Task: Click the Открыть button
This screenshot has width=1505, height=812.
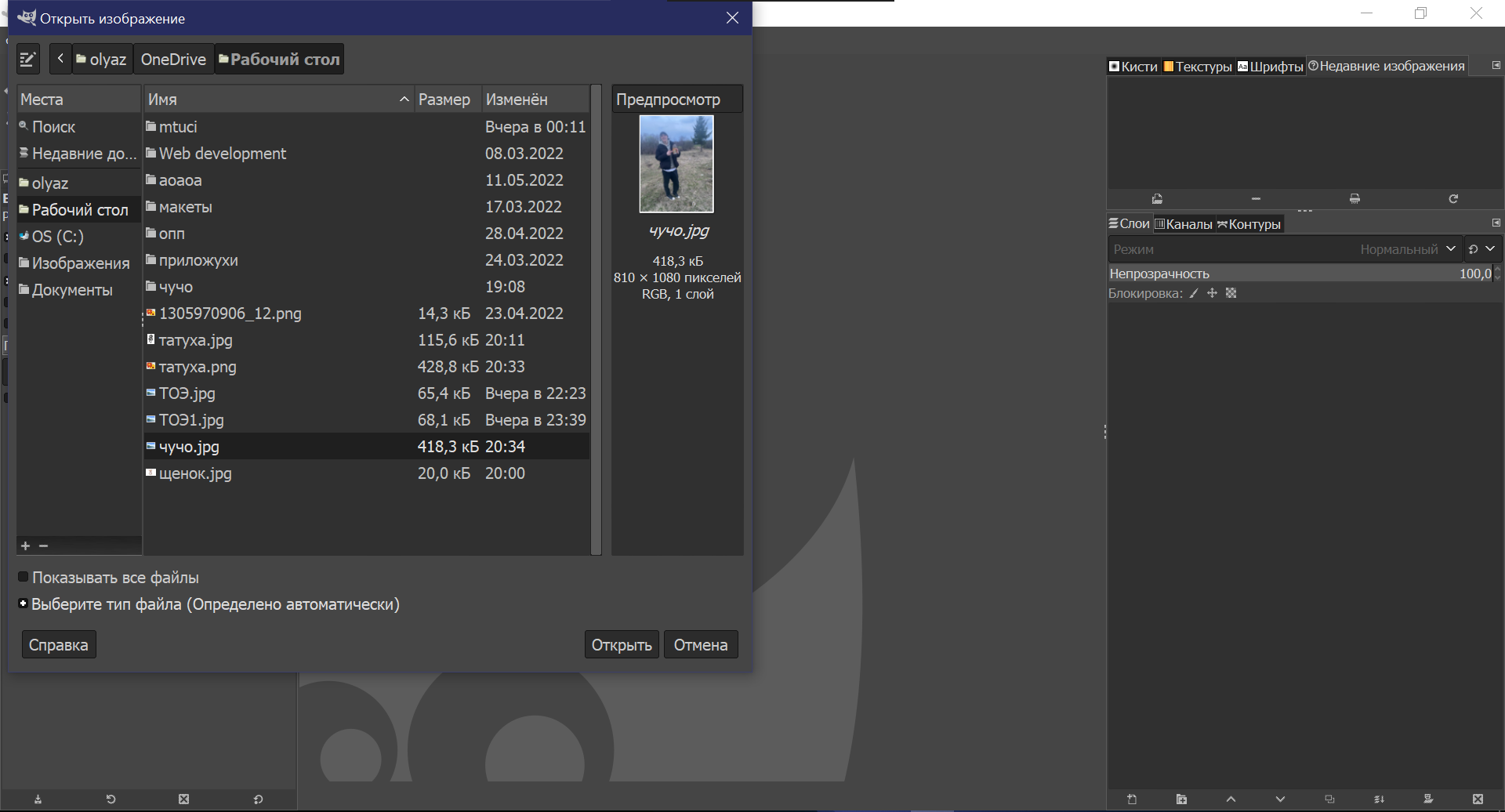Action: (x=622, y=645)
